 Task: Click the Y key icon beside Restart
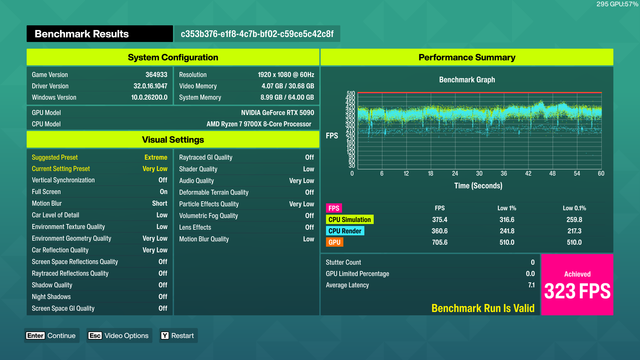[x=164, y=336]
